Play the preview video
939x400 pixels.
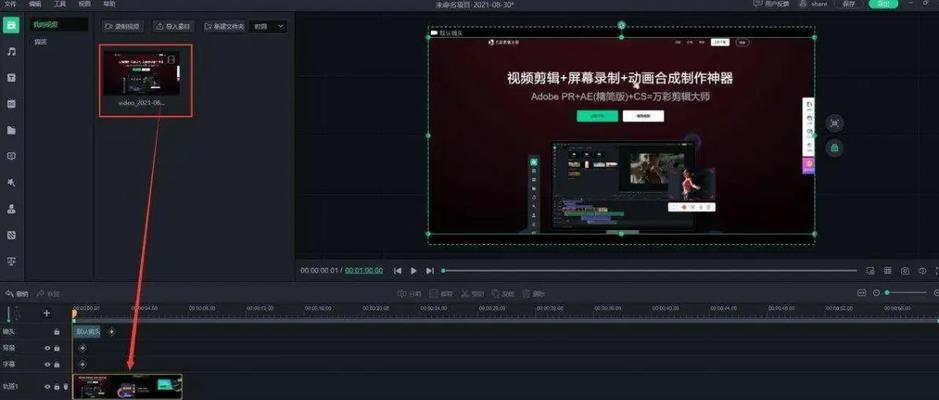click(x=413, y=271)
